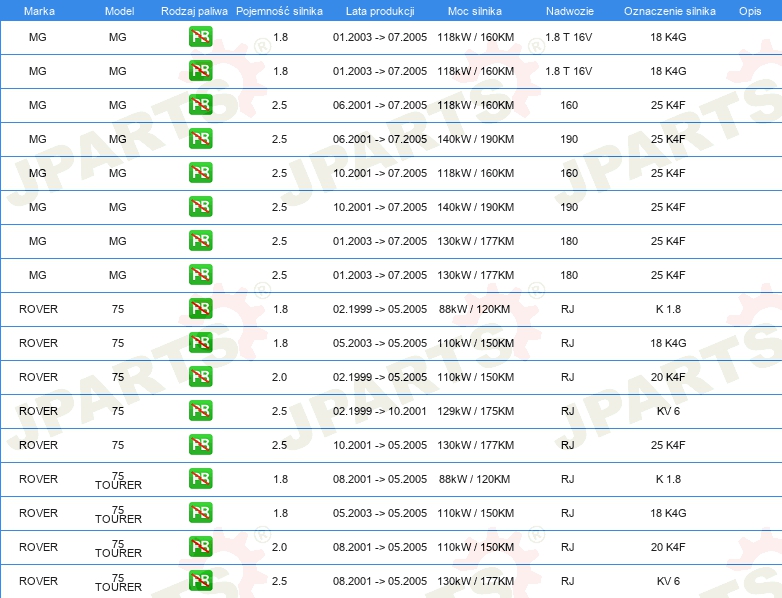Click the Rodzaj paliwa column header
Screen dimensions: 782x598
point(194,11)
